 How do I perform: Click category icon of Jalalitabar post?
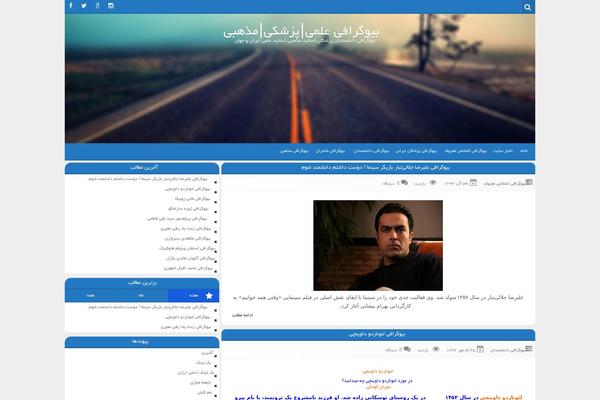coord(529,182)
